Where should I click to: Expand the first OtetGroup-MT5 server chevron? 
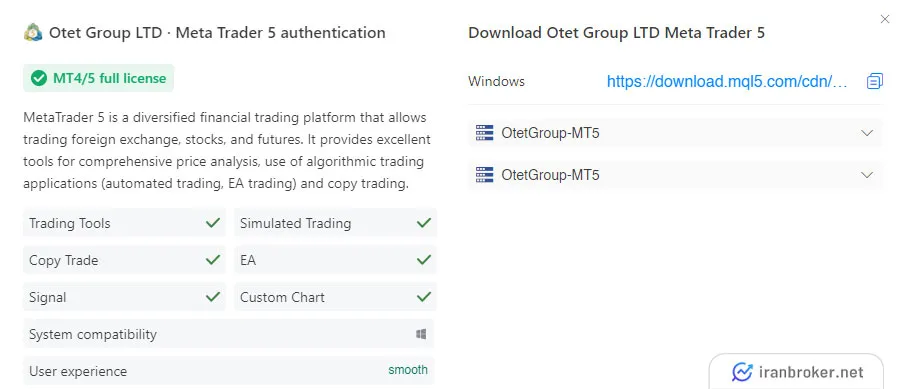(x=867, y=133)
